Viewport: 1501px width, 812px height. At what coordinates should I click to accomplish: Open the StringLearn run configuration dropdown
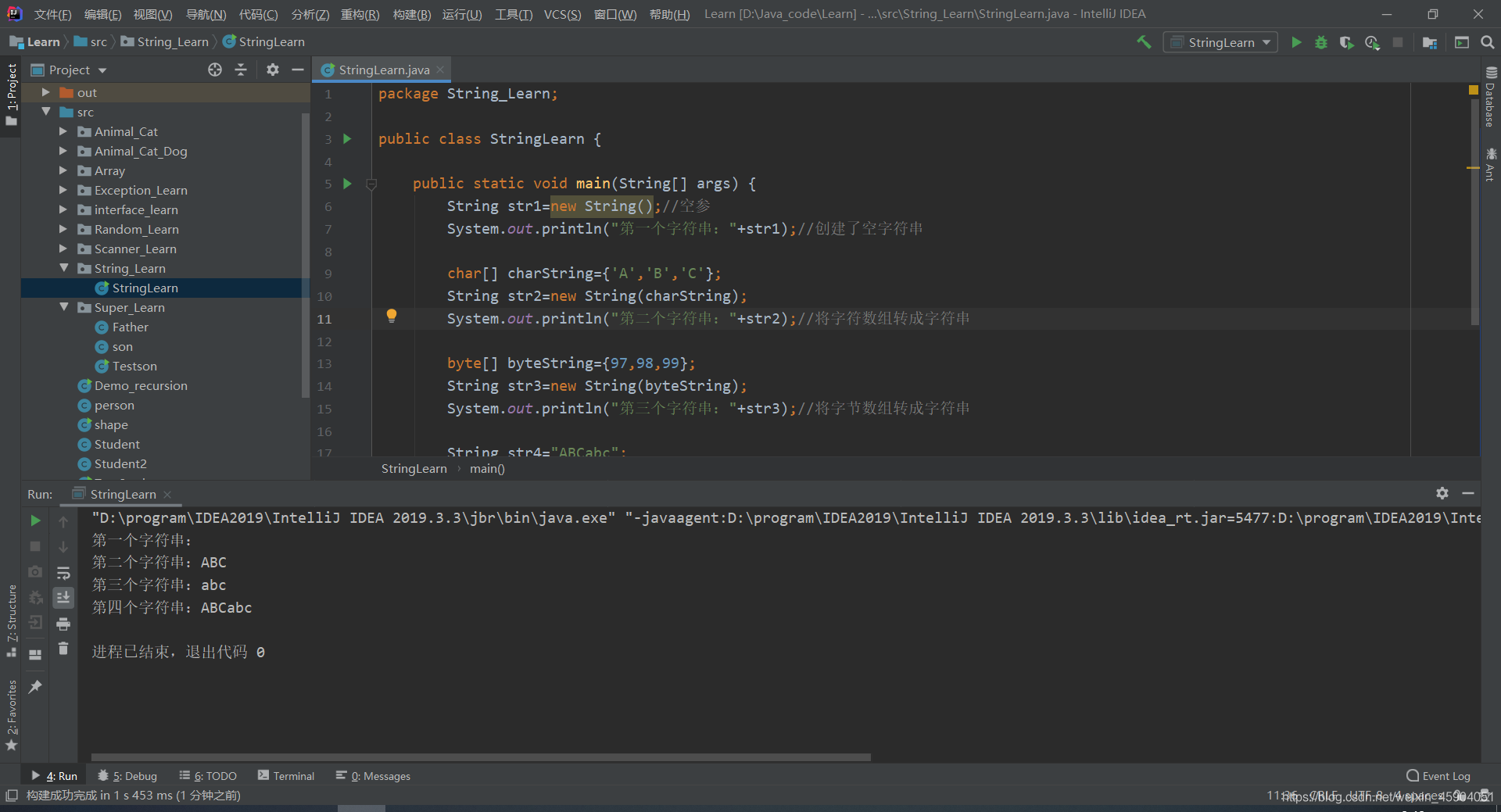tap(1220, 42)
